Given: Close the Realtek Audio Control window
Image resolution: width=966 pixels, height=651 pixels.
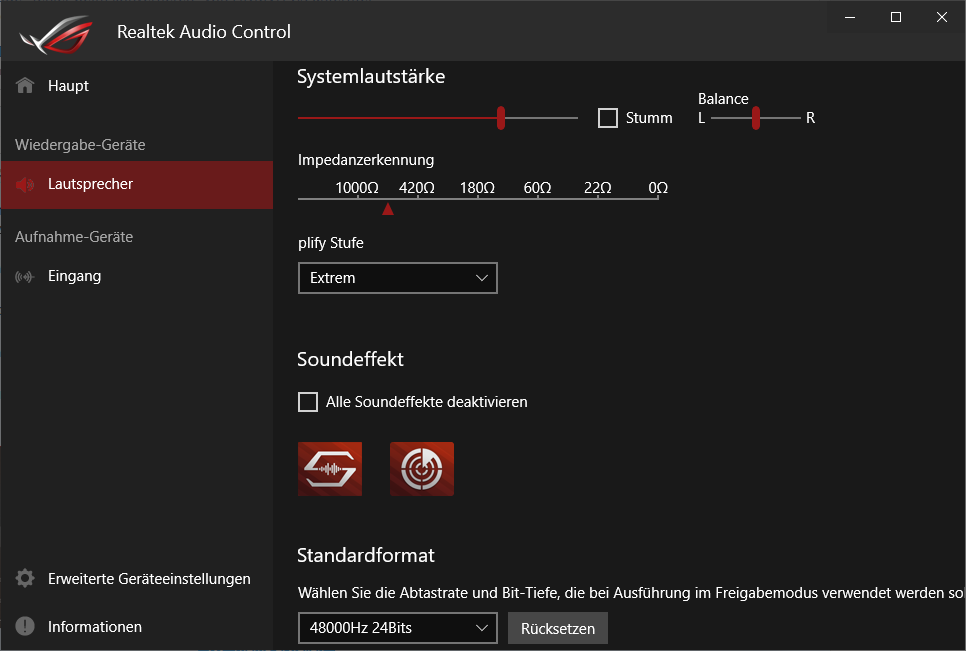Looking at the screenshot, I should click(x=941, y=17).
